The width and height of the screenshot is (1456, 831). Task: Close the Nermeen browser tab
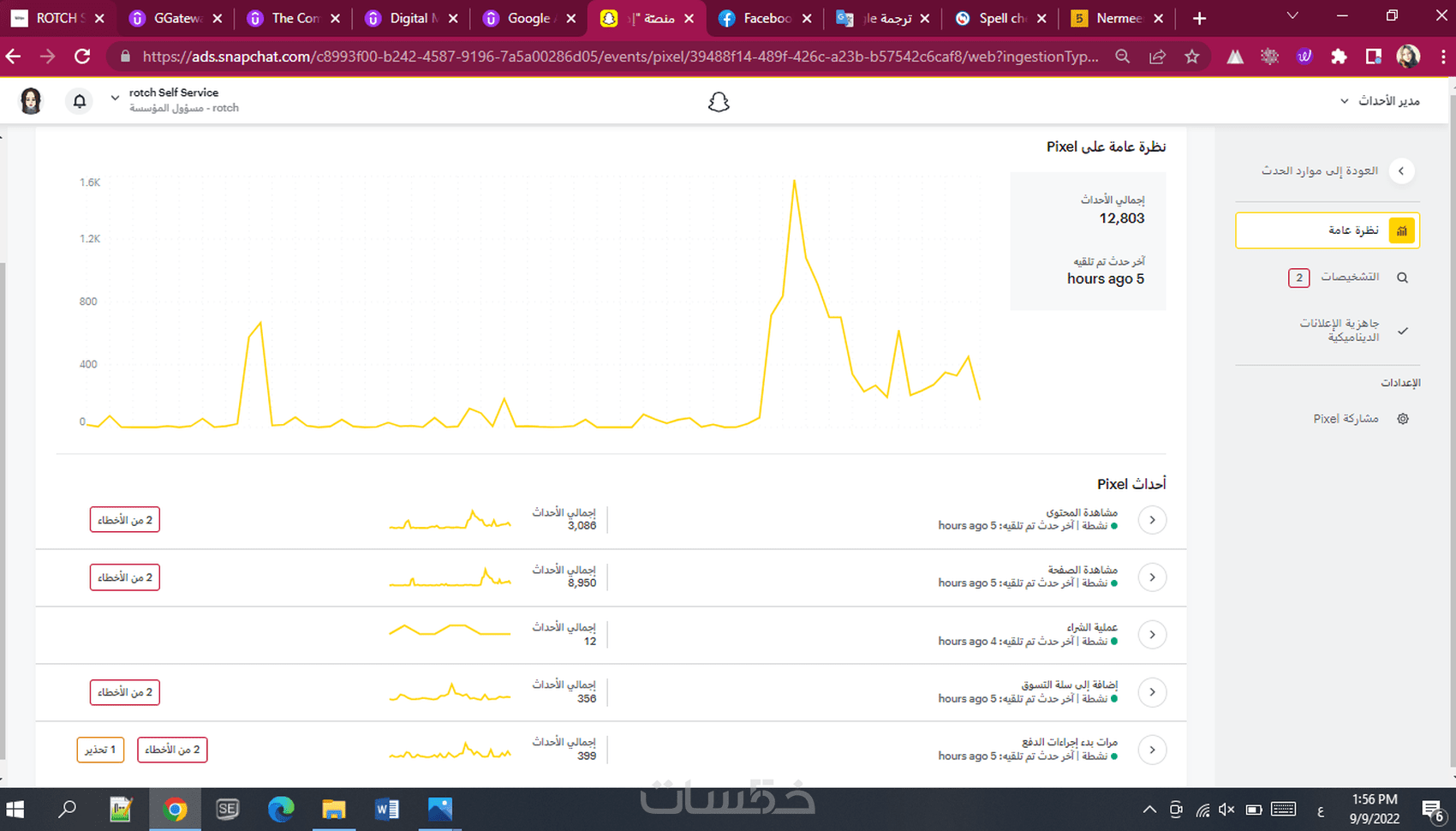(x=1159, y=18)
